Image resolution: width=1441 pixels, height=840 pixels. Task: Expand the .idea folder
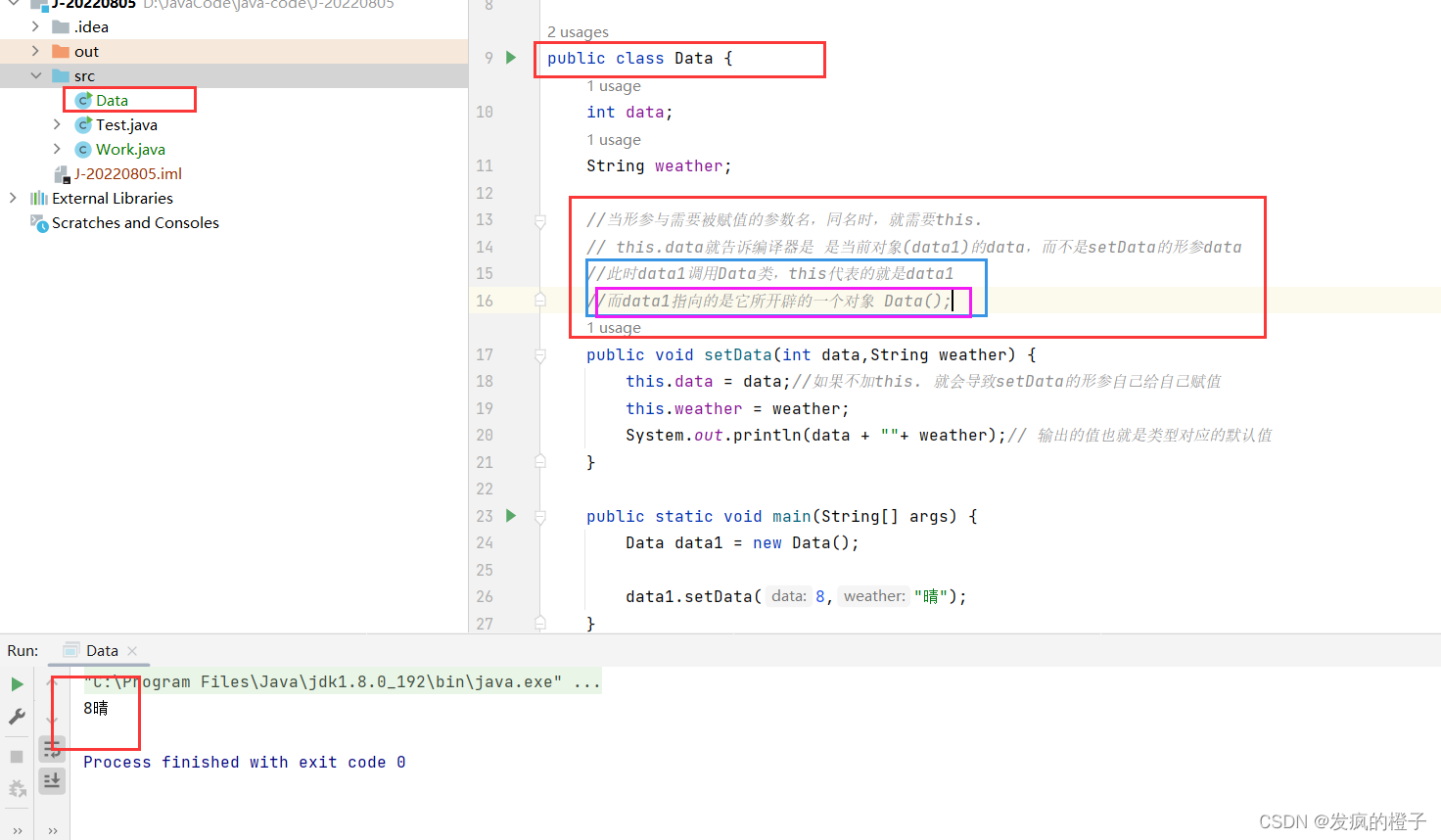(x=36, y=26)
